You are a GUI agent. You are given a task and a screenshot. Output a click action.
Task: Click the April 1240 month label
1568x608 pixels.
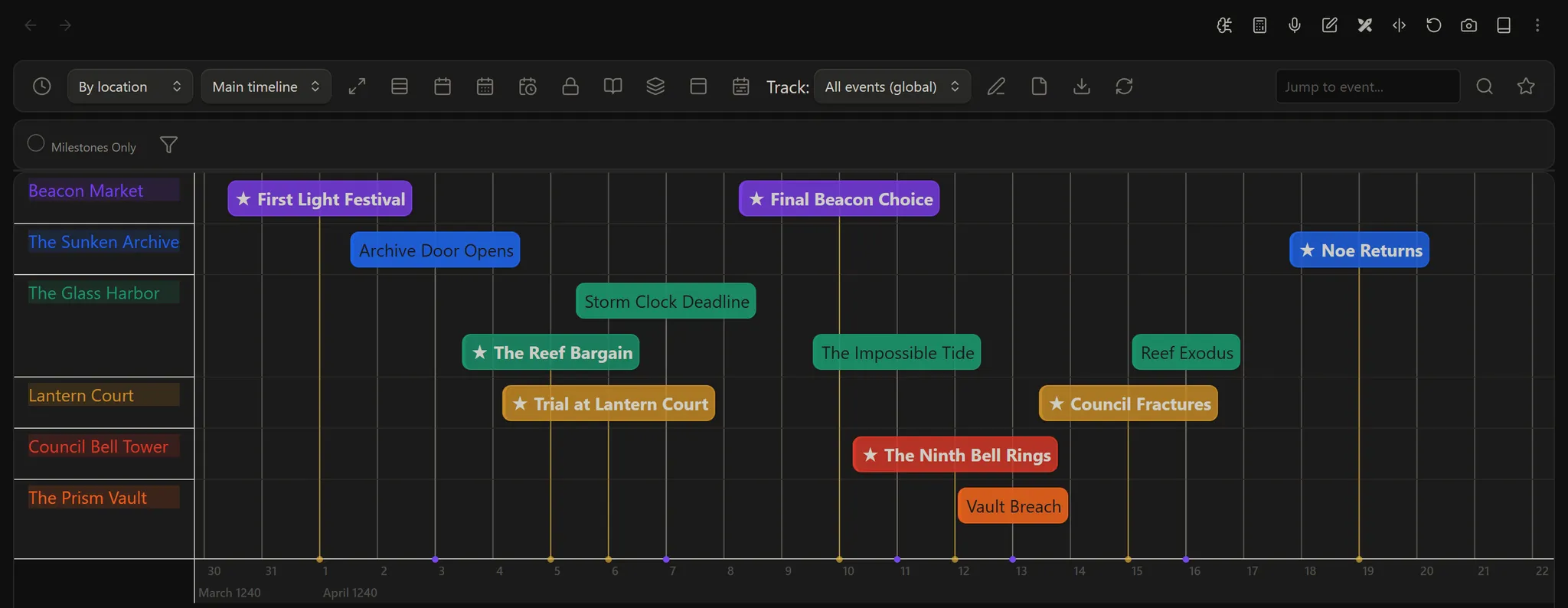tap(350, 593)
